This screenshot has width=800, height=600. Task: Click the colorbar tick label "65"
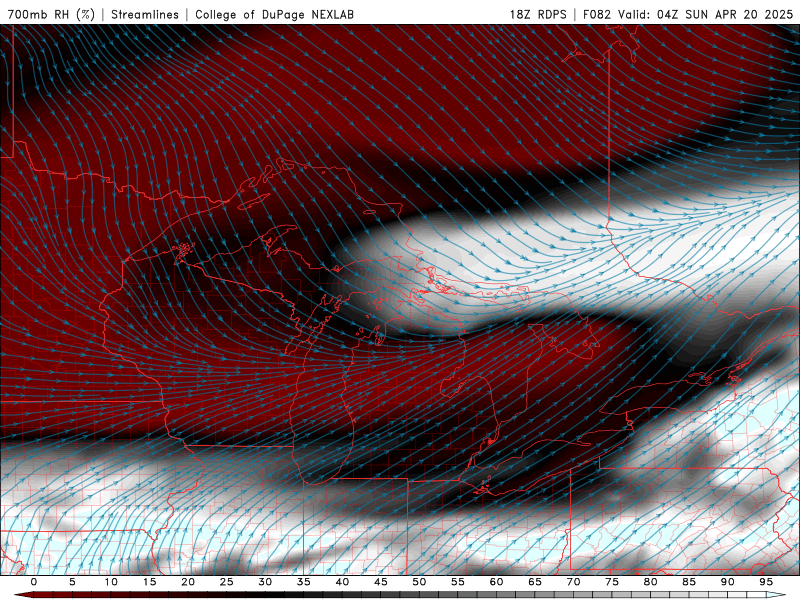click(535, 582)
